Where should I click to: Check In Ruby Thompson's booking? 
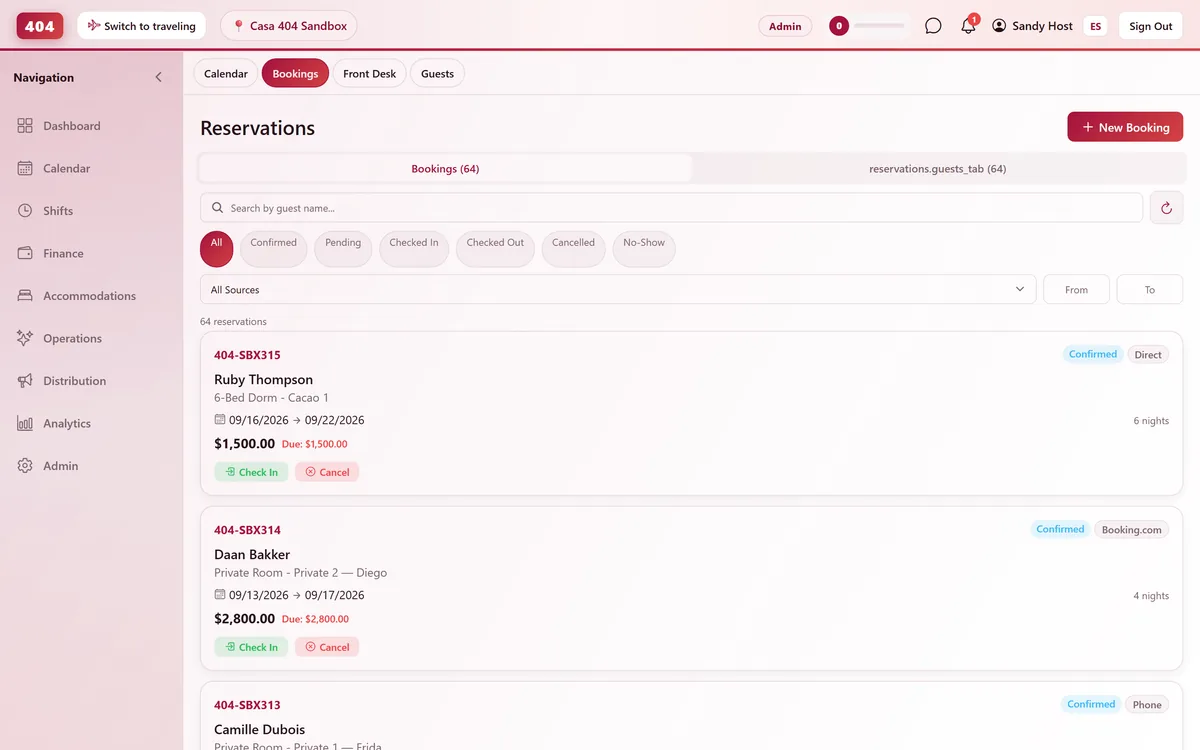(x=251, y=472)
